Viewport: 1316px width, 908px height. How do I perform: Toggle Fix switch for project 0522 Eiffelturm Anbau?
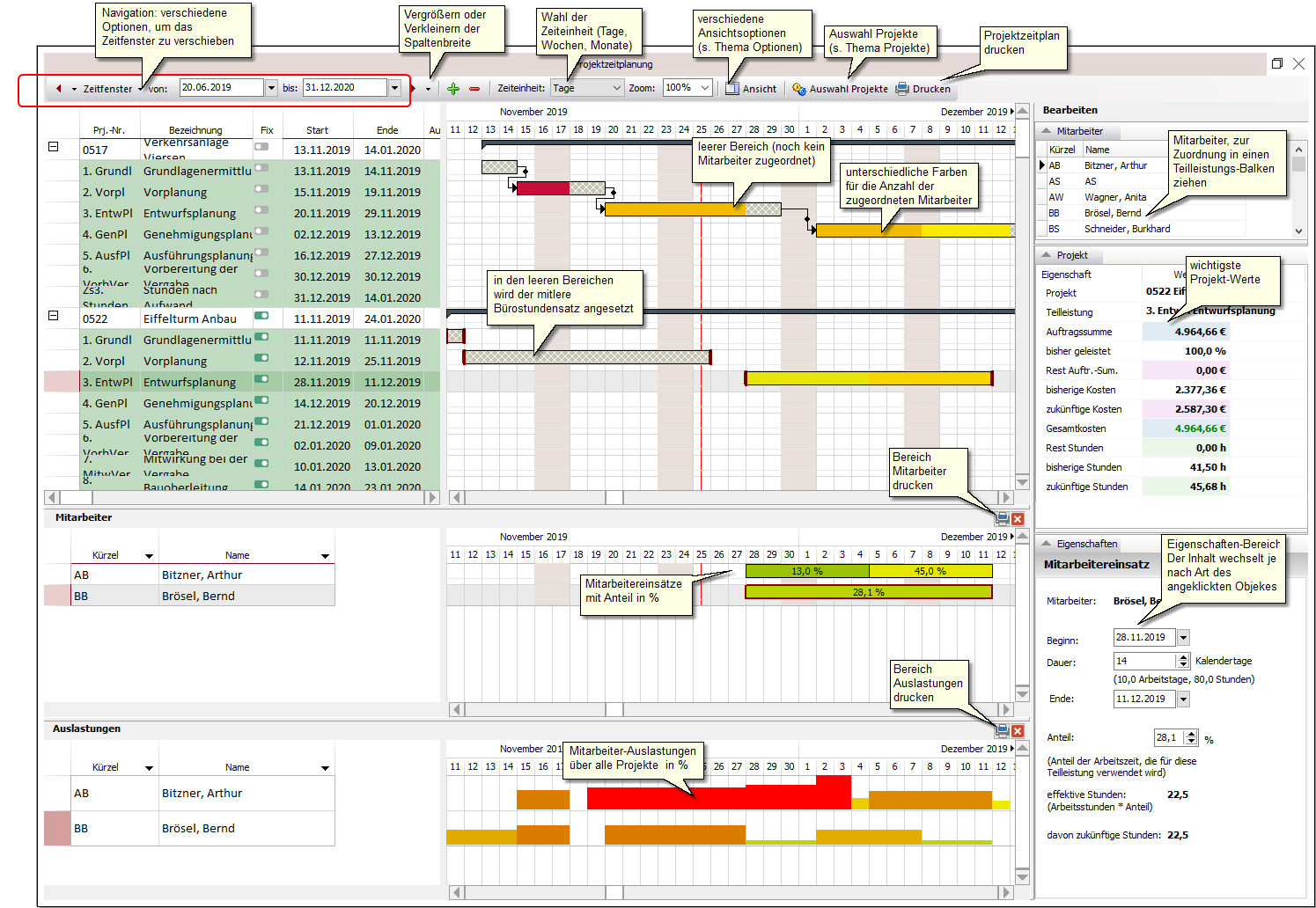[261, 316]
